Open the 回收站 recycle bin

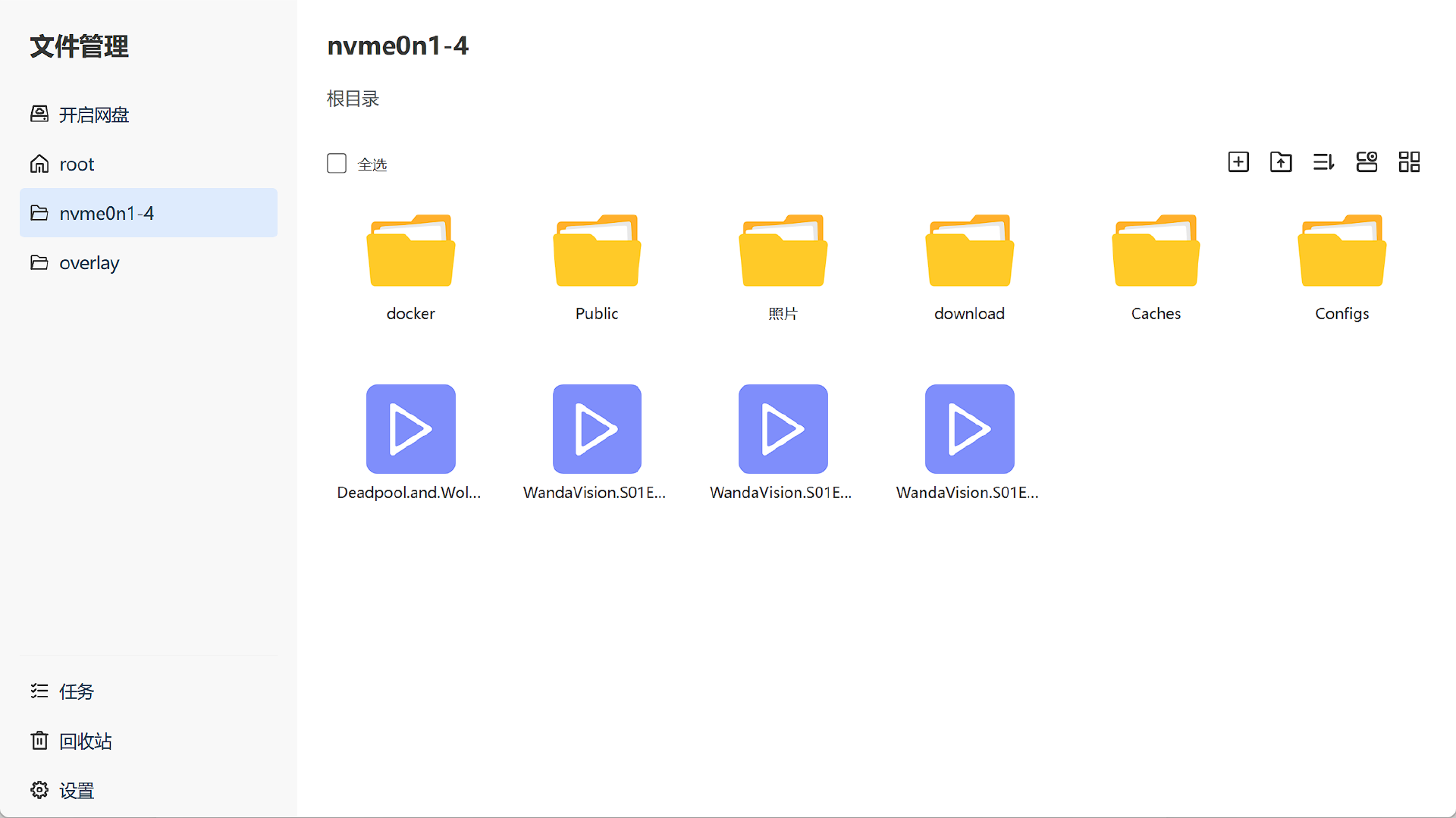click(x=85, y=741)
